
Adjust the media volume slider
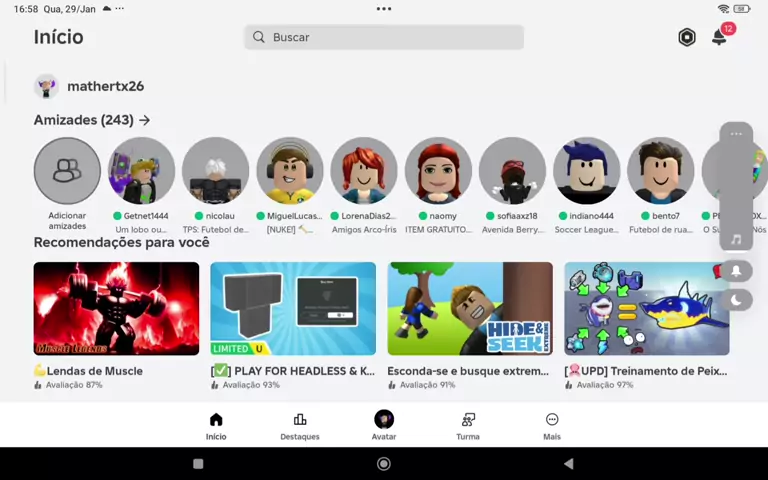pos(736,190)
